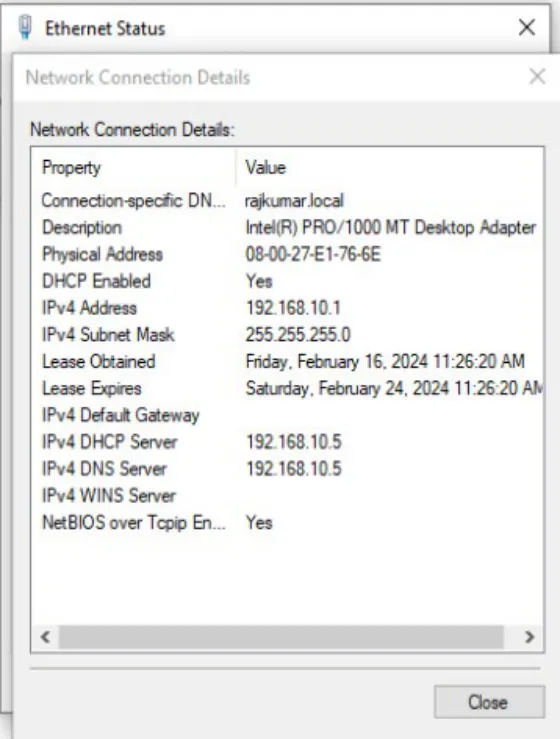Close Network Connection Details with the X
This screenshot has height=739, width=560.
click(x=537, y=76)
